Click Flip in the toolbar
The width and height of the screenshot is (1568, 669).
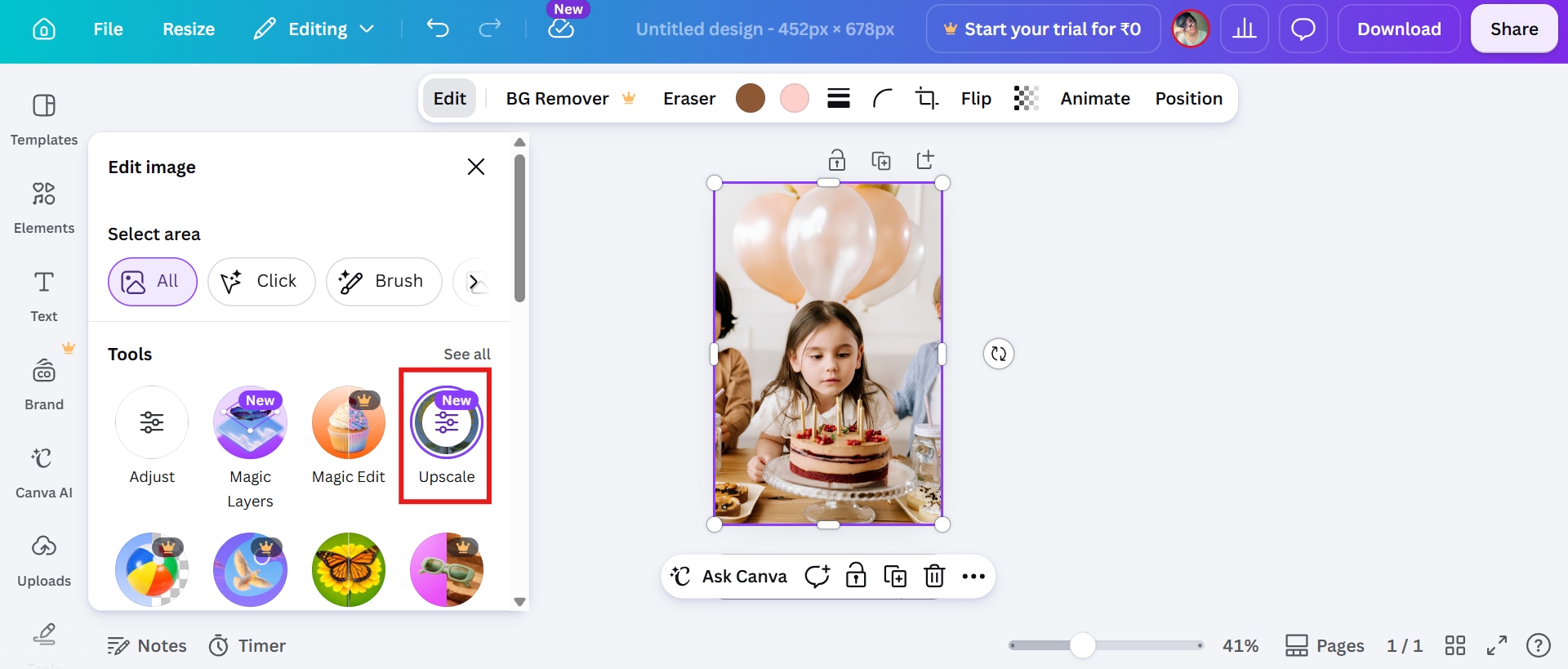click(x=976, y=99)
